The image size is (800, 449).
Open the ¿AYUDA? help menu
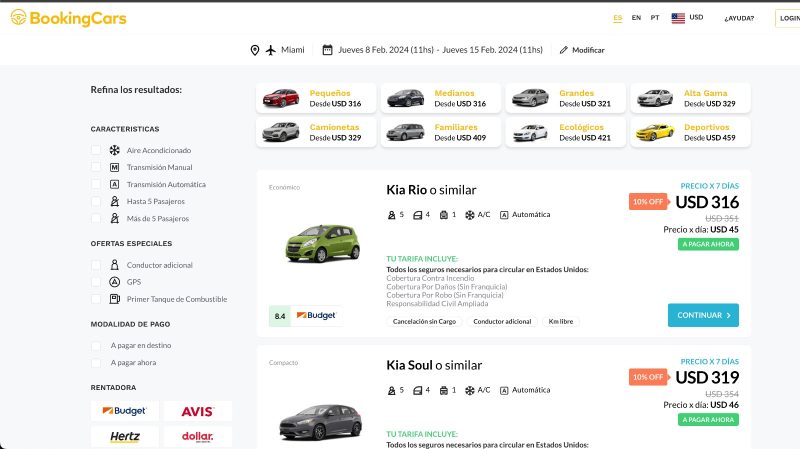[738, 18]
